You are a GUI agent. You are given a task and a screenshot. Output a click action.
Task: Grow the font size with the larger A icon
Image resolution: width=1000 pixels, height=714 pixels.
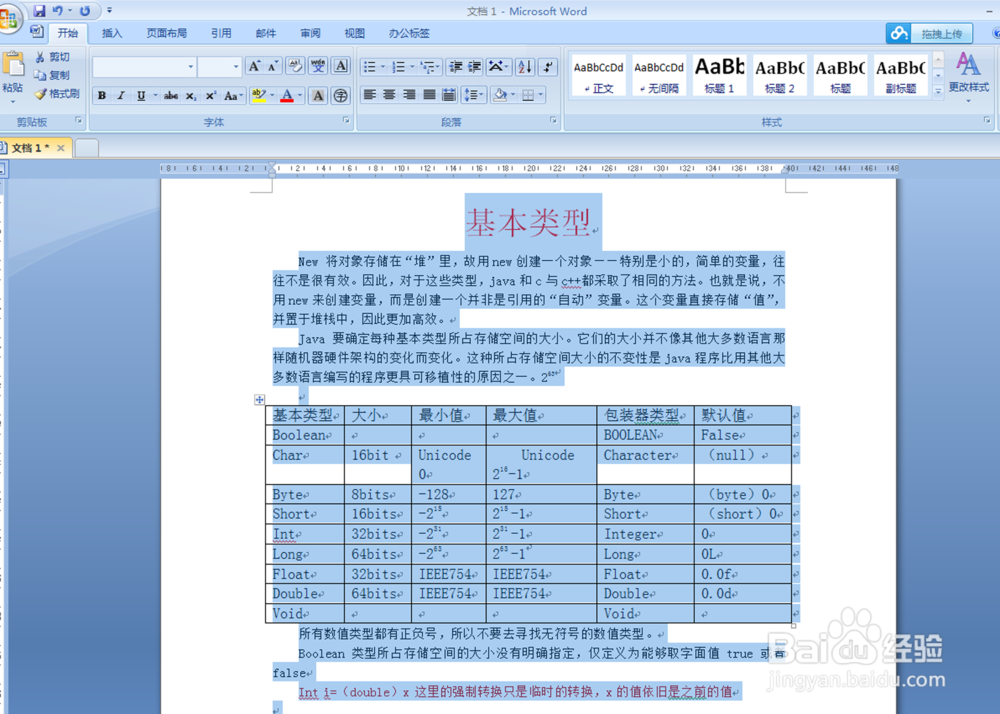[255, 66]
